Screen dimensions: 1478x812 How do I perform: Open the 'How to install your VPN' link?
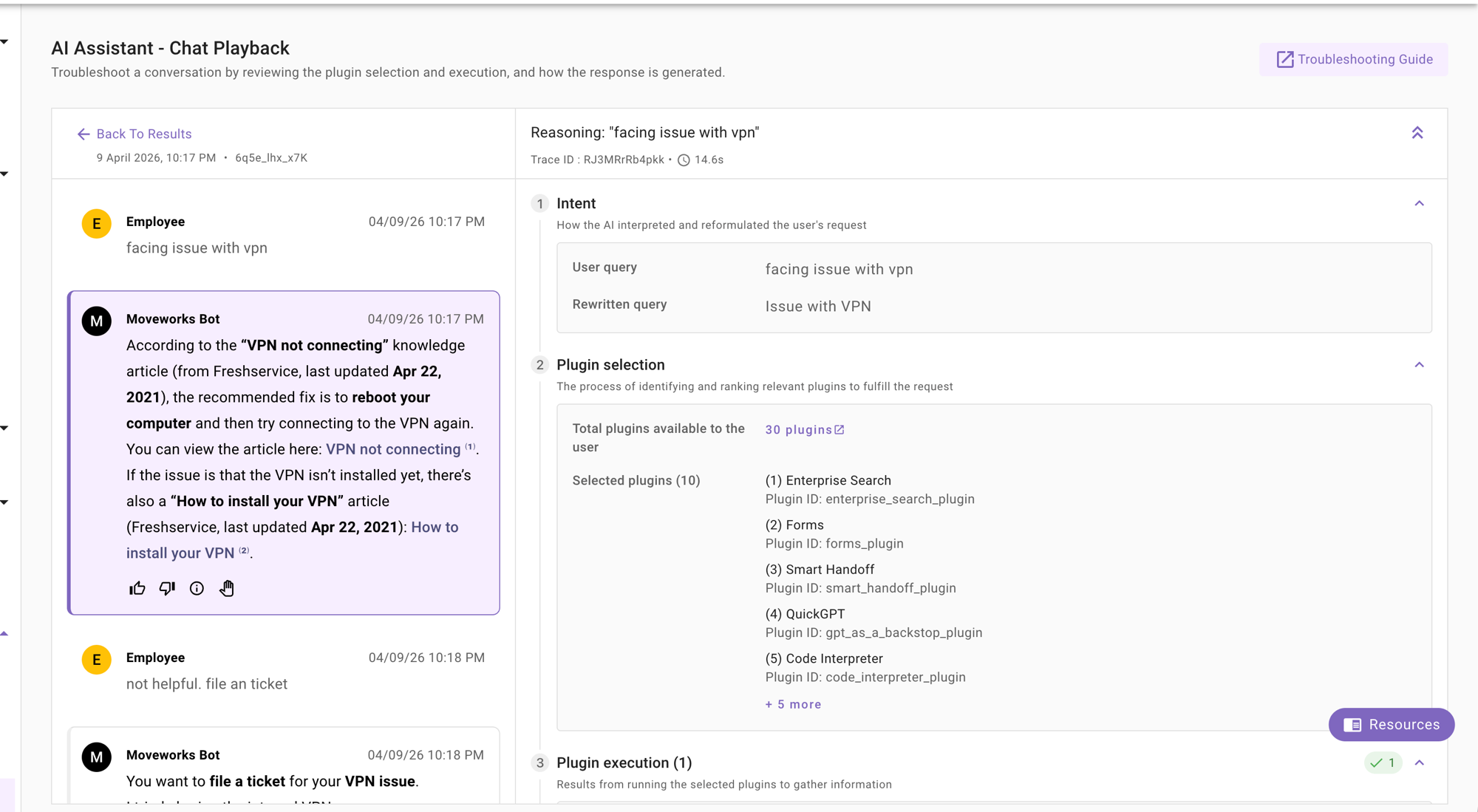[180, 553]
